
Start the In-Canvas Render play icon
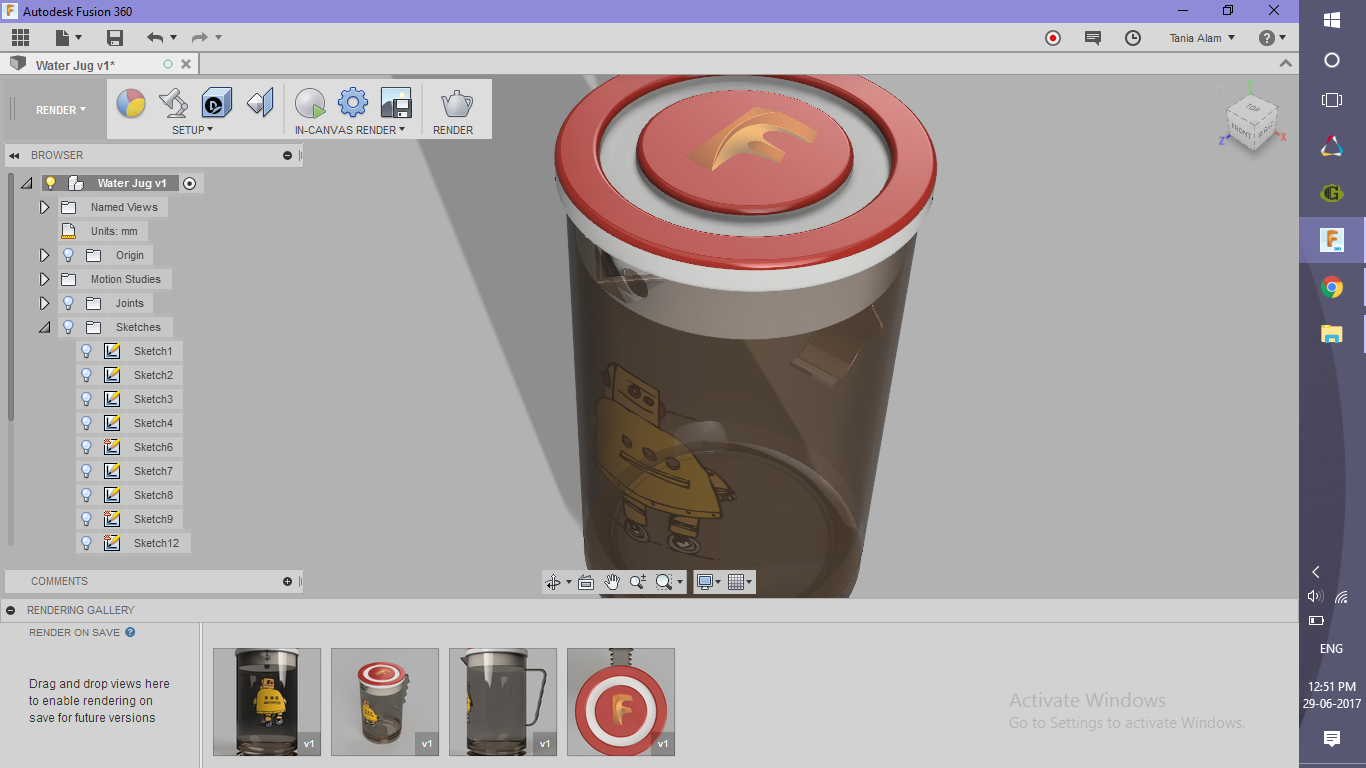(x=310, y=103)
